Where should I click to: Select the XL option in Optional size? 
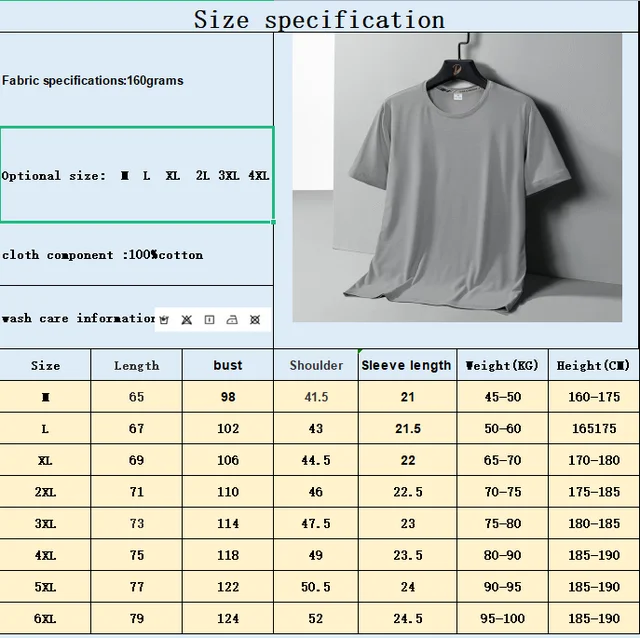point(173,176)
